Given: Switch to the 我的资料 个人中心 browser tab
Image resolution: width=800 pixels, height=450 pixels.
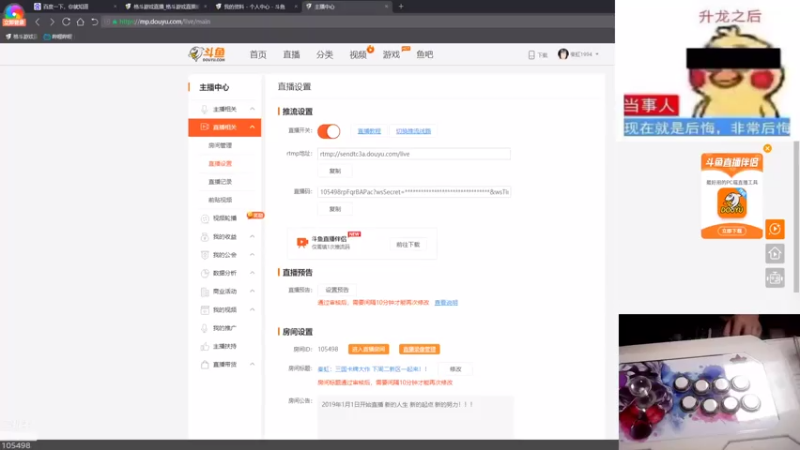Looking at the screenshot, I should [x=255, y=7].
